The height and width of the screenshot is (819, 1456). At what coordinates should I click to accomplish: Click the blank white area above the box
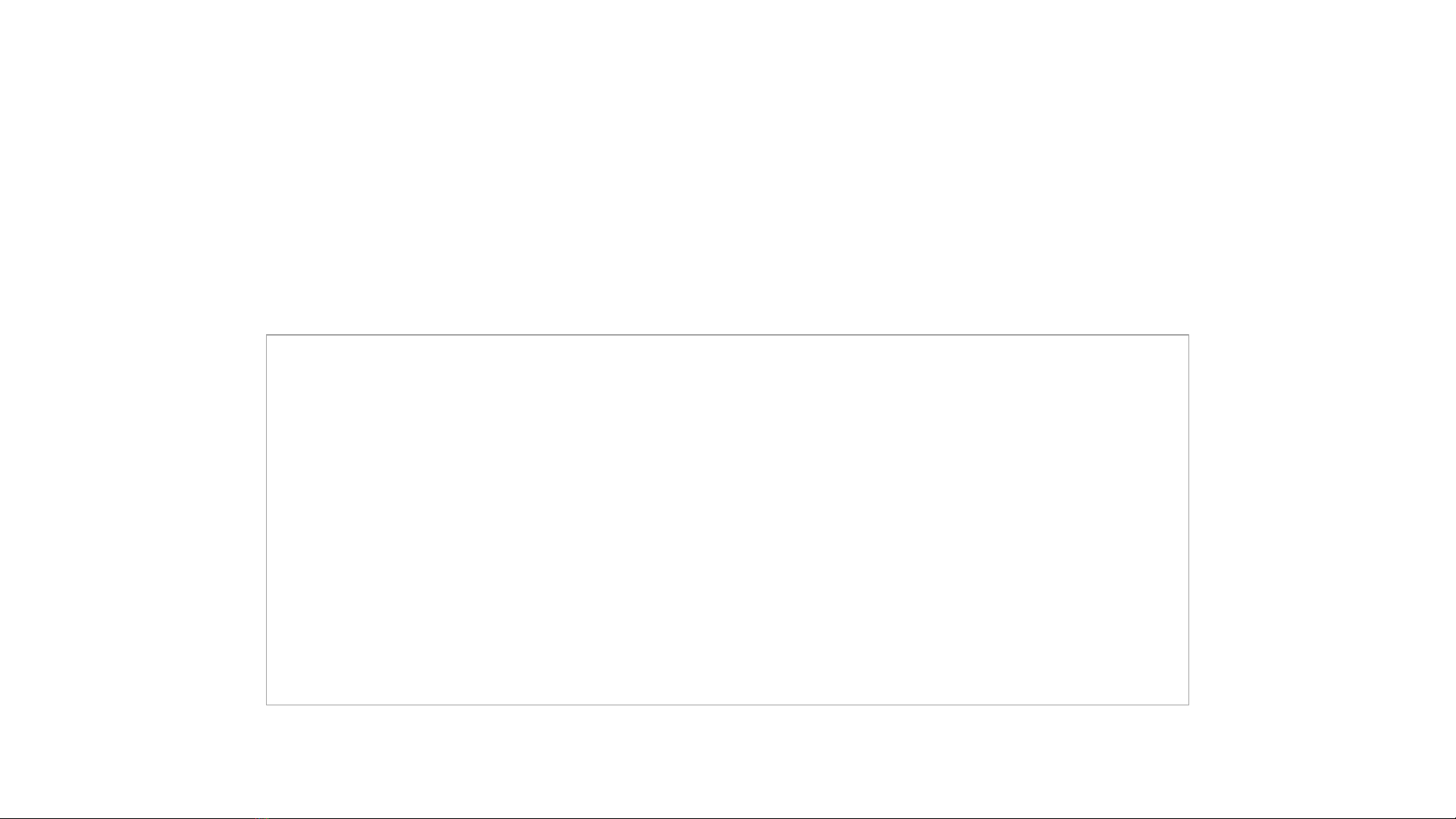(728, 167)
